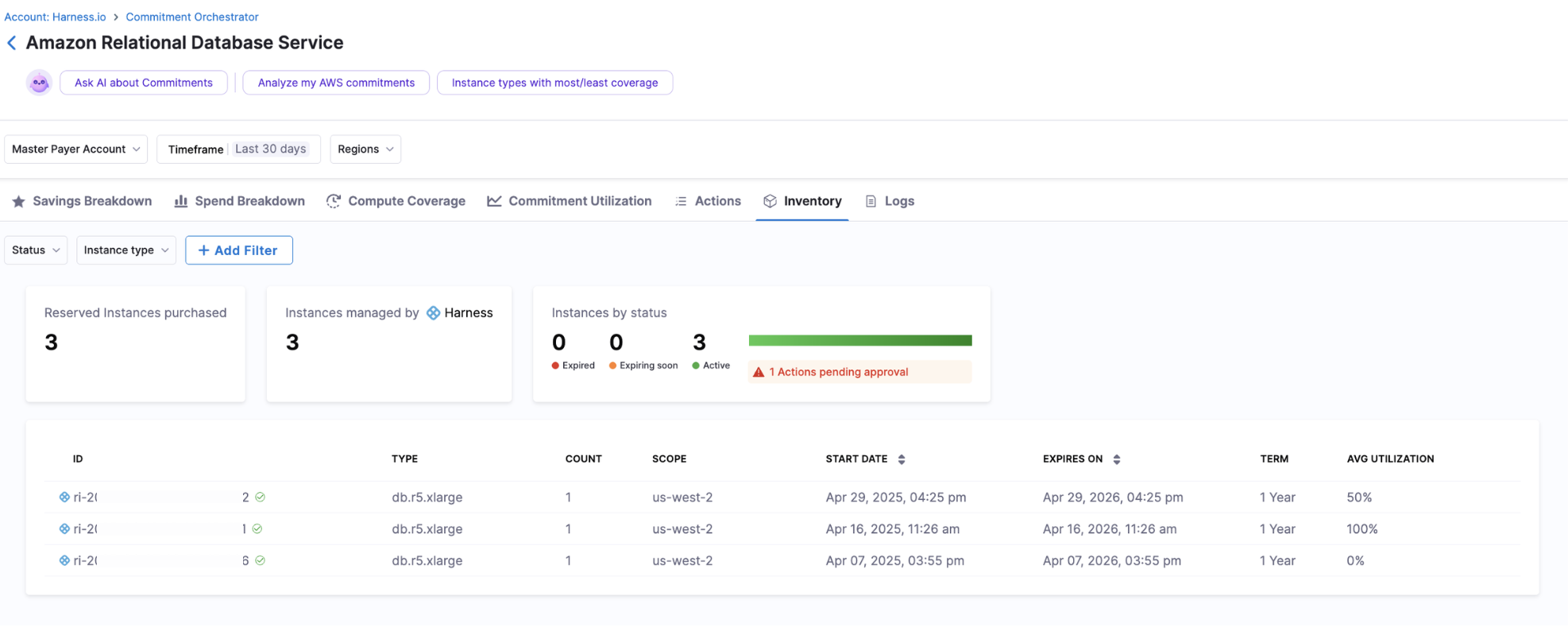Click the red warning triangle icon

(x=759, y=372)
